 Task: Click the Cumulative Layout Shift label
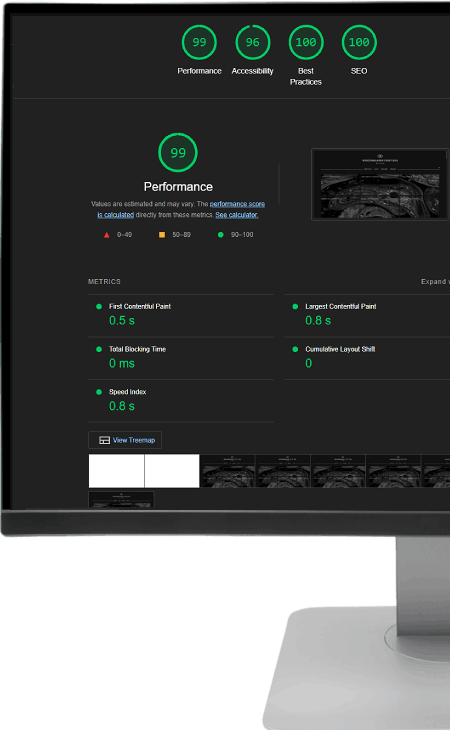[x=340, y=349]
